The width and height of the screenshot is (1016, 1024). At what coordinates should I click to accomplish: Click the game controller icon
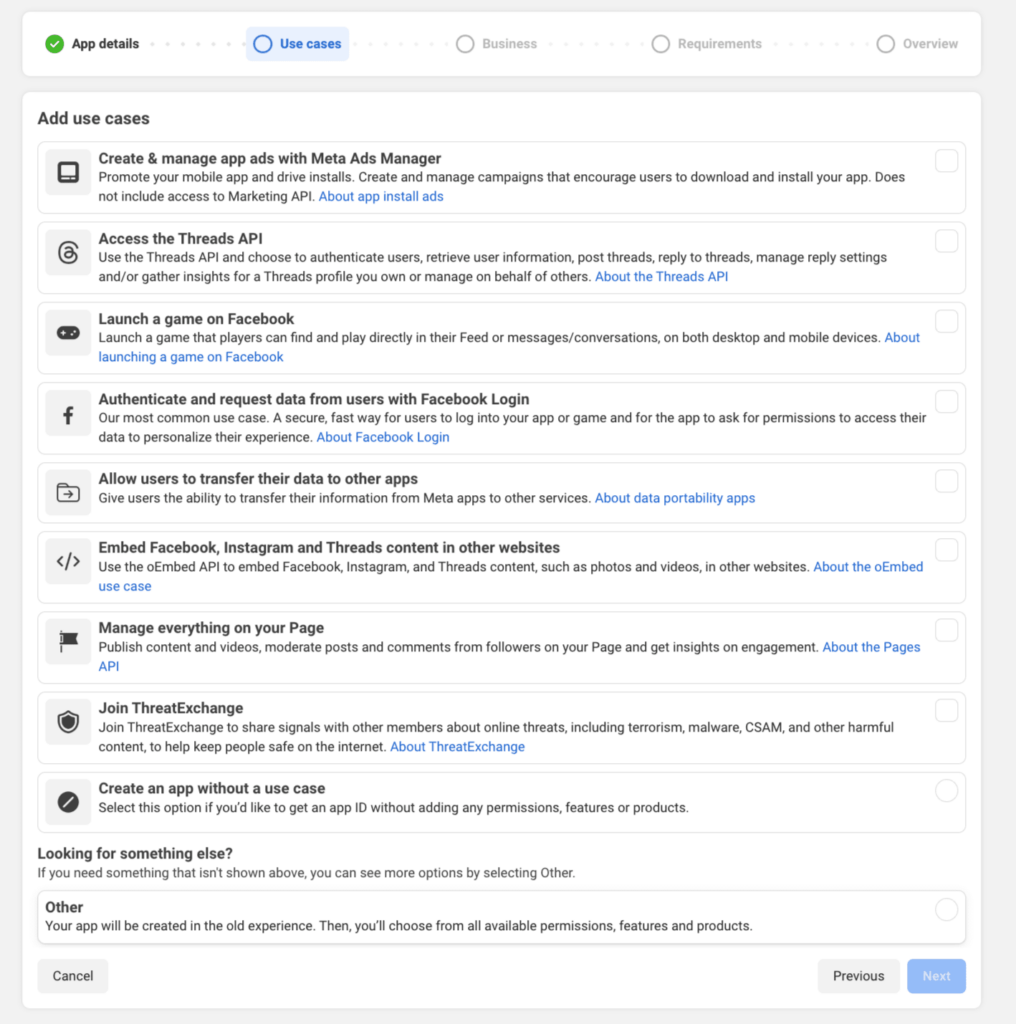pyautogui.click(x=68, y=333)
